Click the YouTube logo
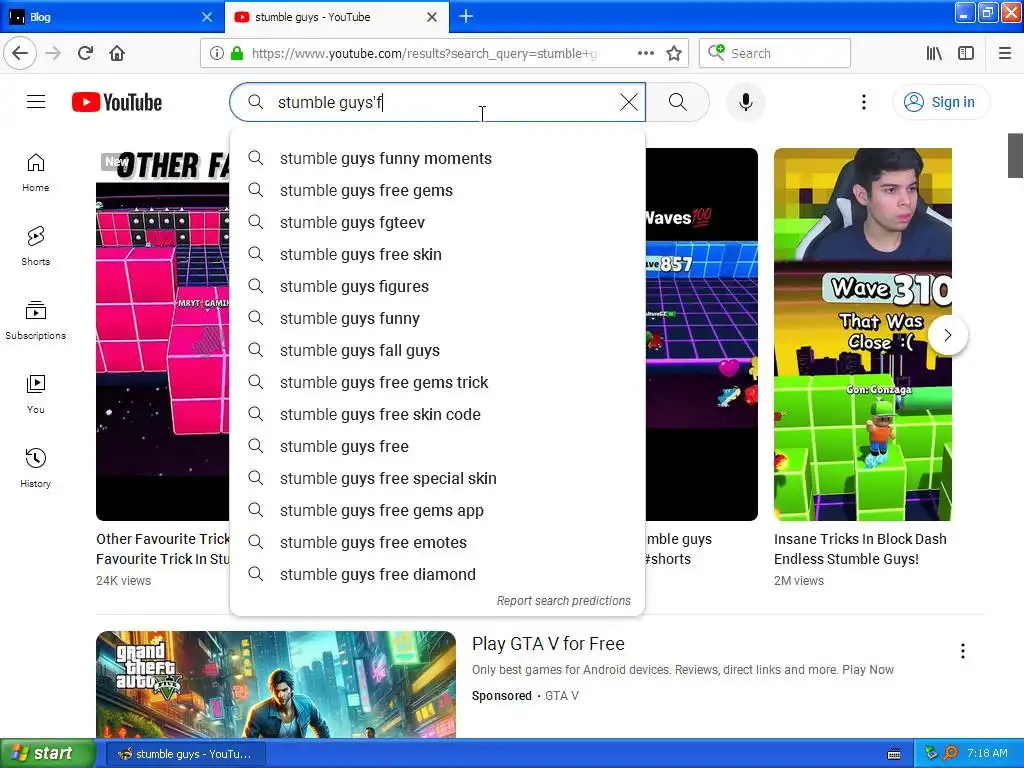 [x=117, y=103]
